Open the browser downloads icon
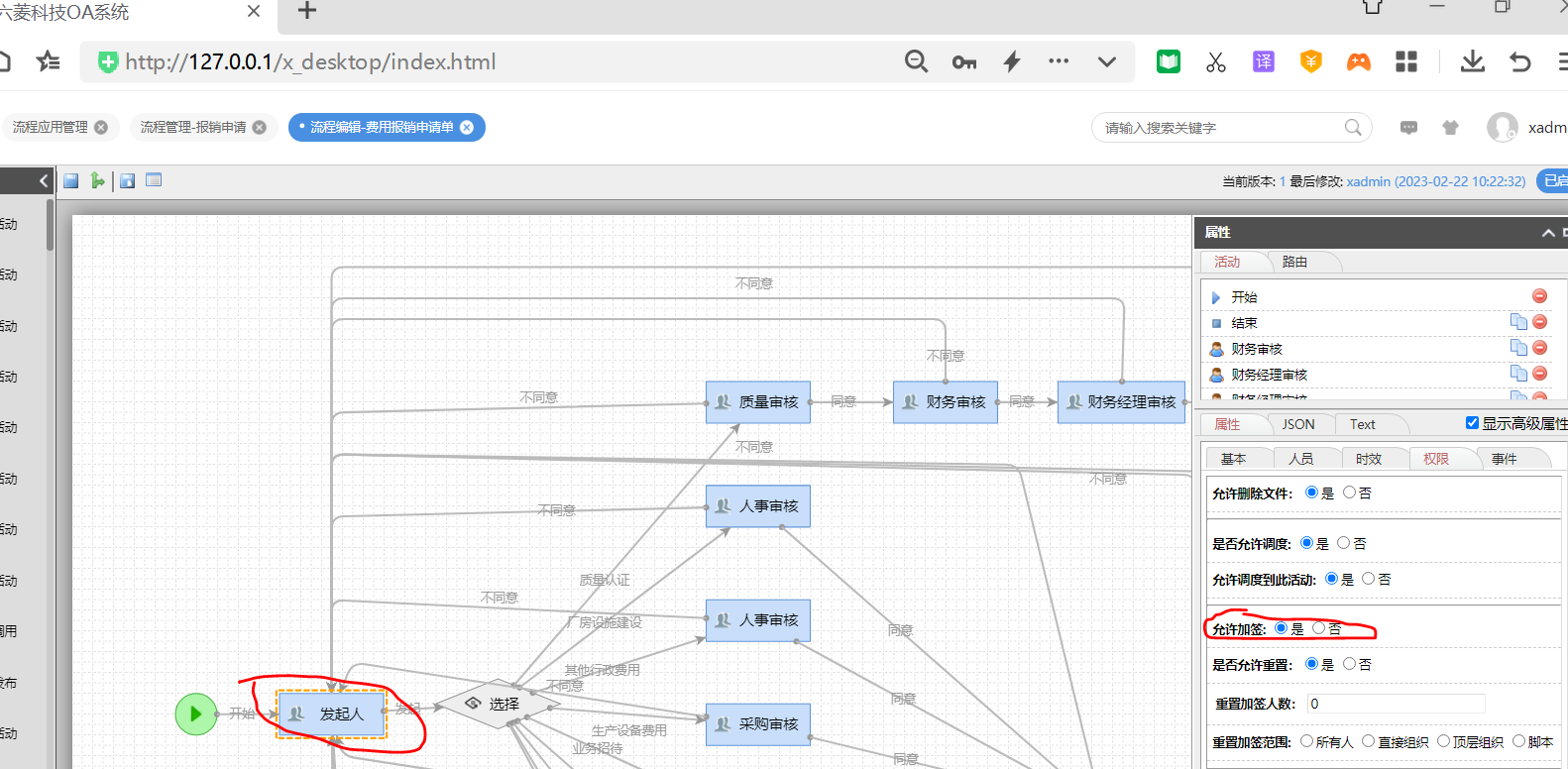Viewport: 1568px width, 769px height. point(1473,61)
